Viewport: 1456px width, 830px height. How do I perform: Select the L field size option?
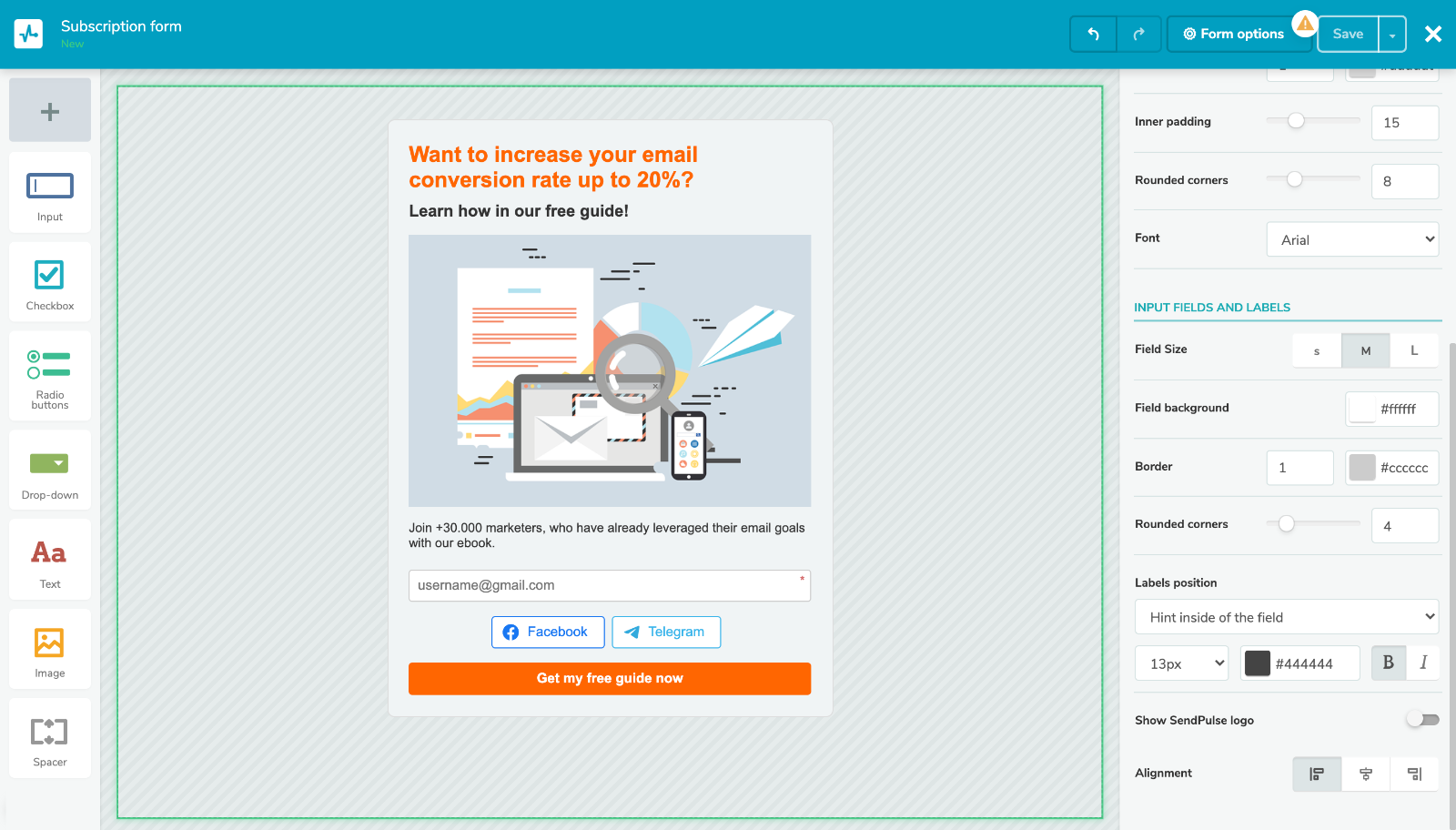coord(1414,349)
